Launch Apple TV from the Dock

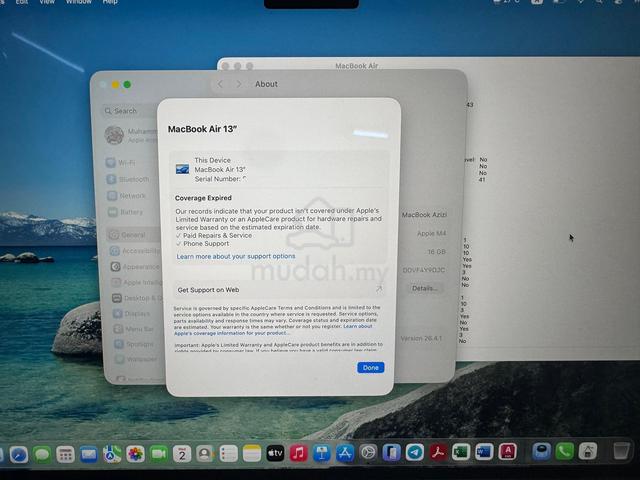coord(275,453)
